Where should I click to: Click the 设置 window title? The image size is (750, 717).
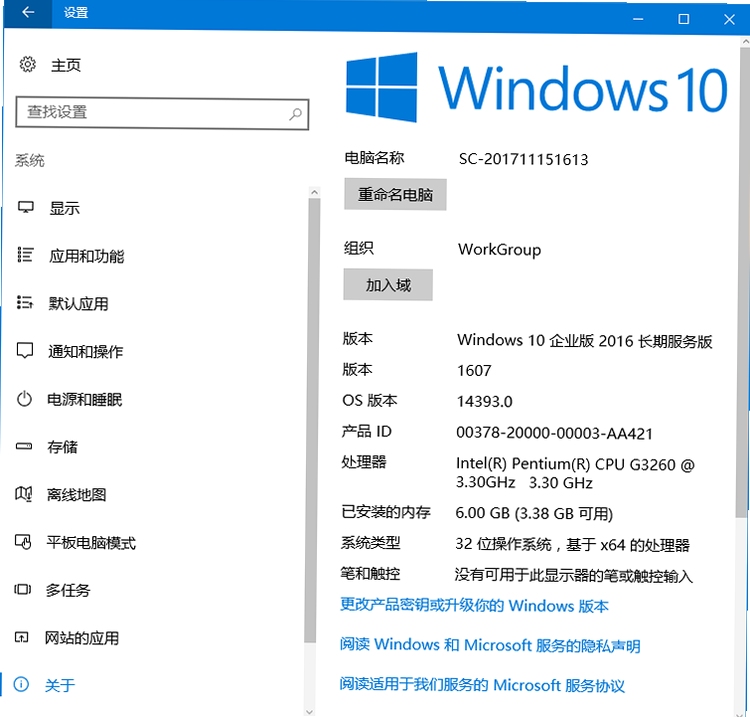[77, 12]
